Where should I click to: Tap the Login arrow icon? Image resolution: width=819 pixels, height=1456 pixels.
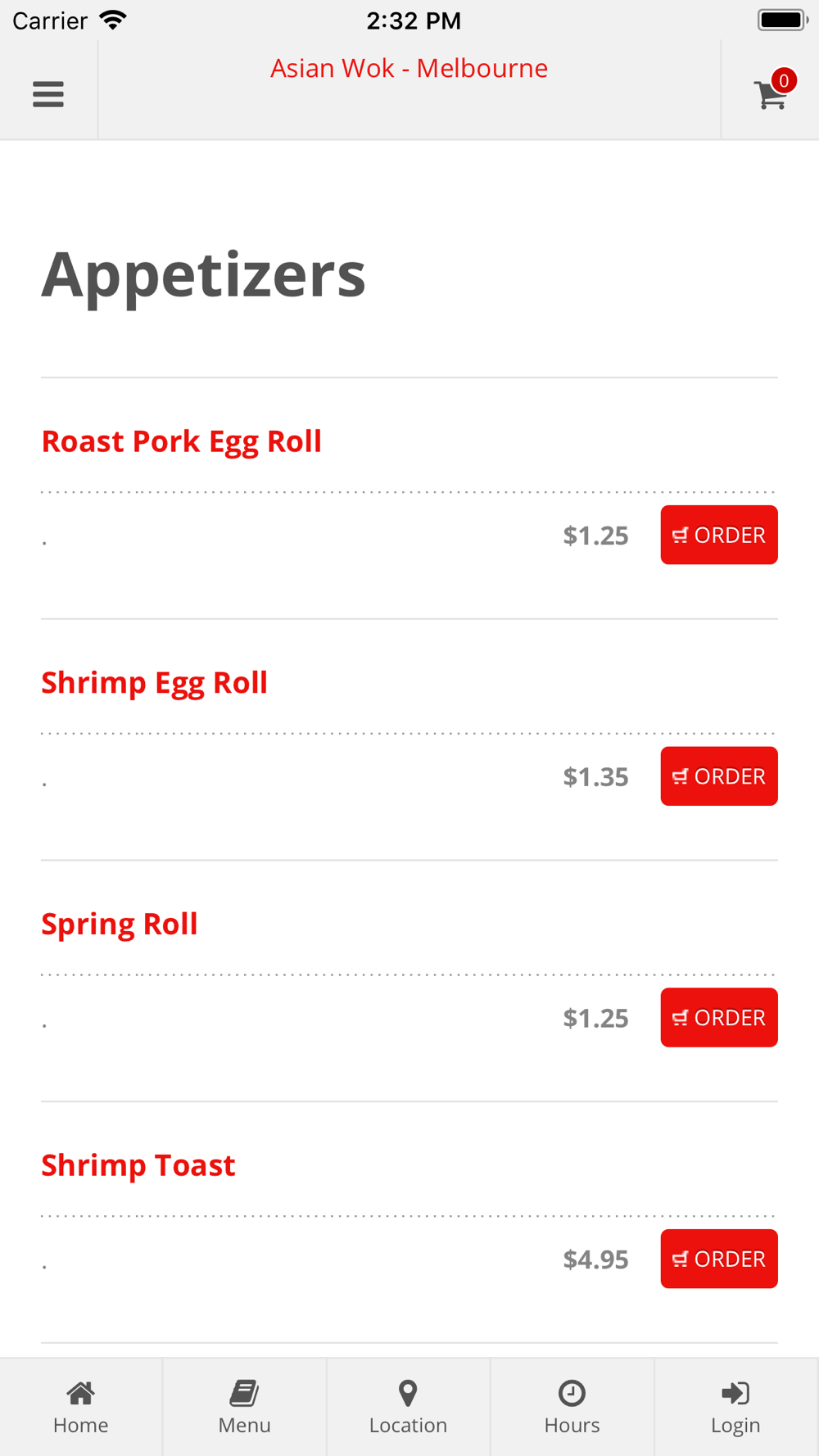click(x=735, y=1393)
